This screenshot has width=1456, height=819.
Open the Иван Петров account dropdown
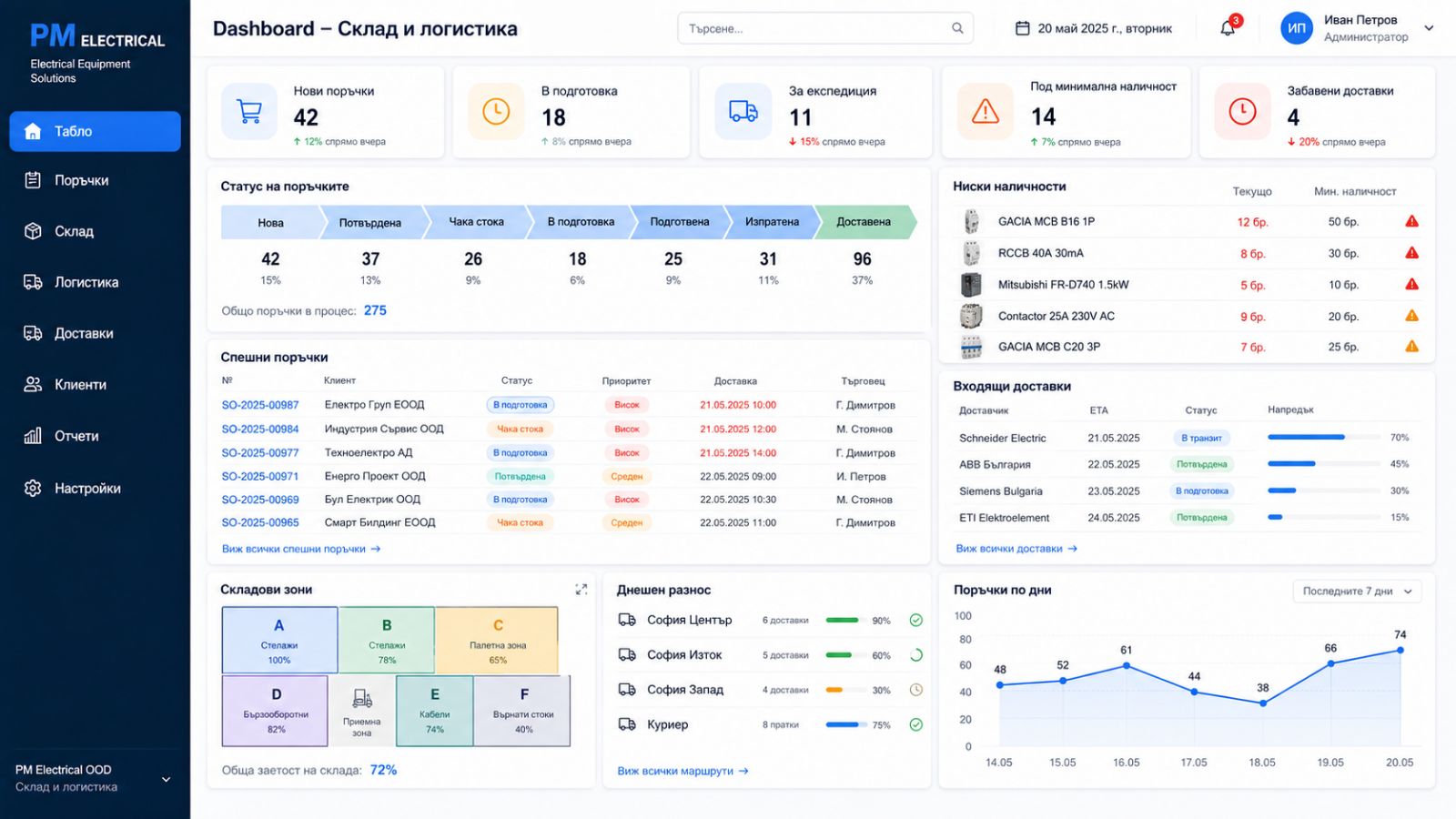coord(1429,28)
